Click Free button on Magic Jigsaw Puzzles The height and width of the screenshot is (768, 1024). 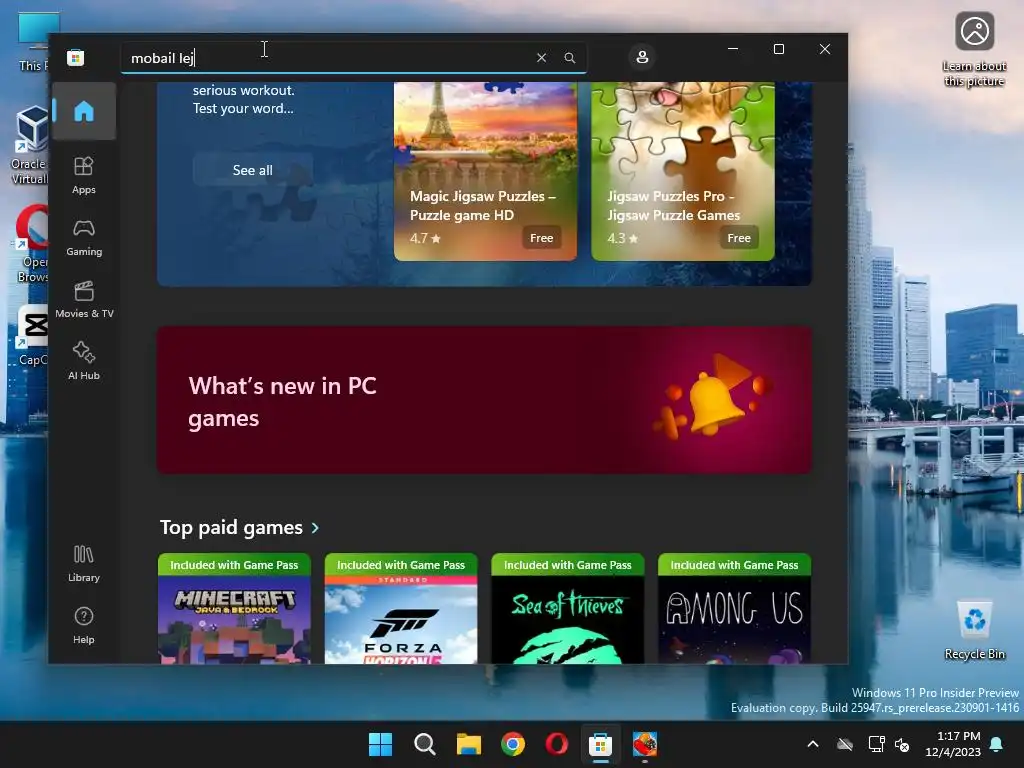[x=541, y=238]
